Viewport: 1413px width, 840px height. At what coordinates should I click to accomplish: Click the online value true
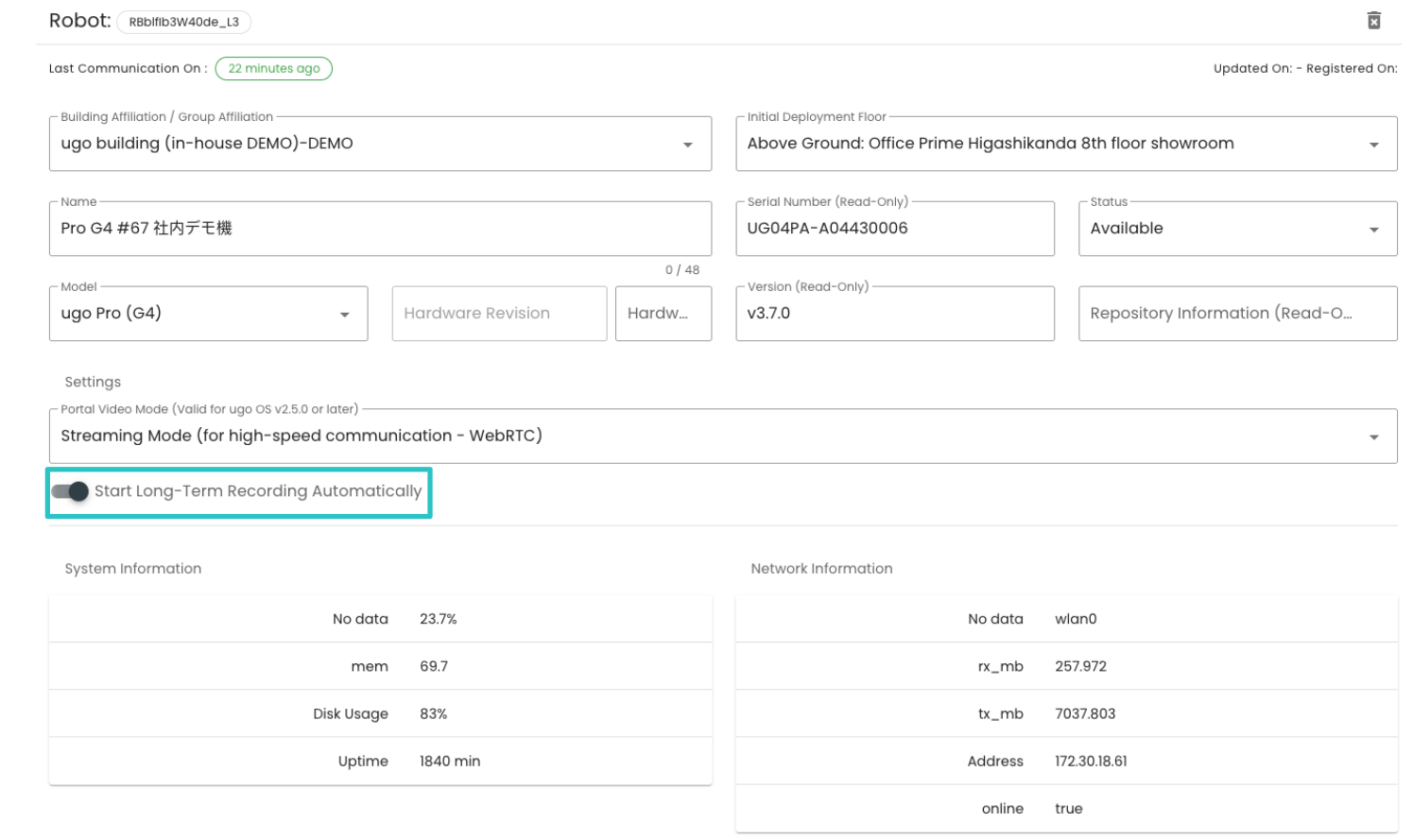click(x=1069, y=808)
